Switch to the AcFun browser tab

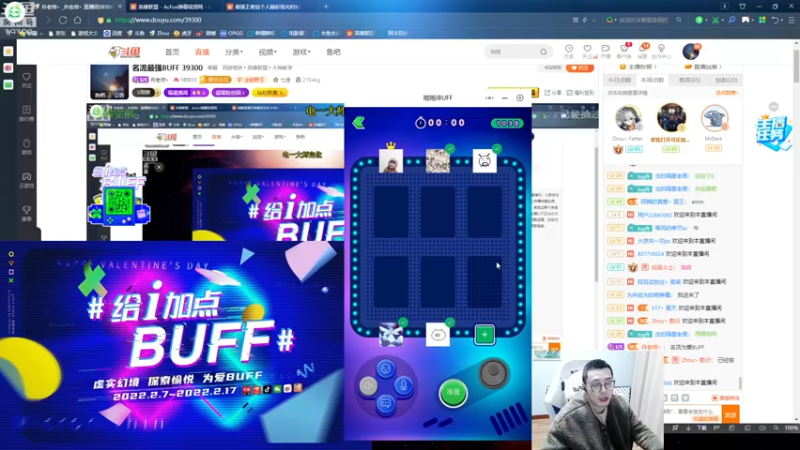[170, 7]
